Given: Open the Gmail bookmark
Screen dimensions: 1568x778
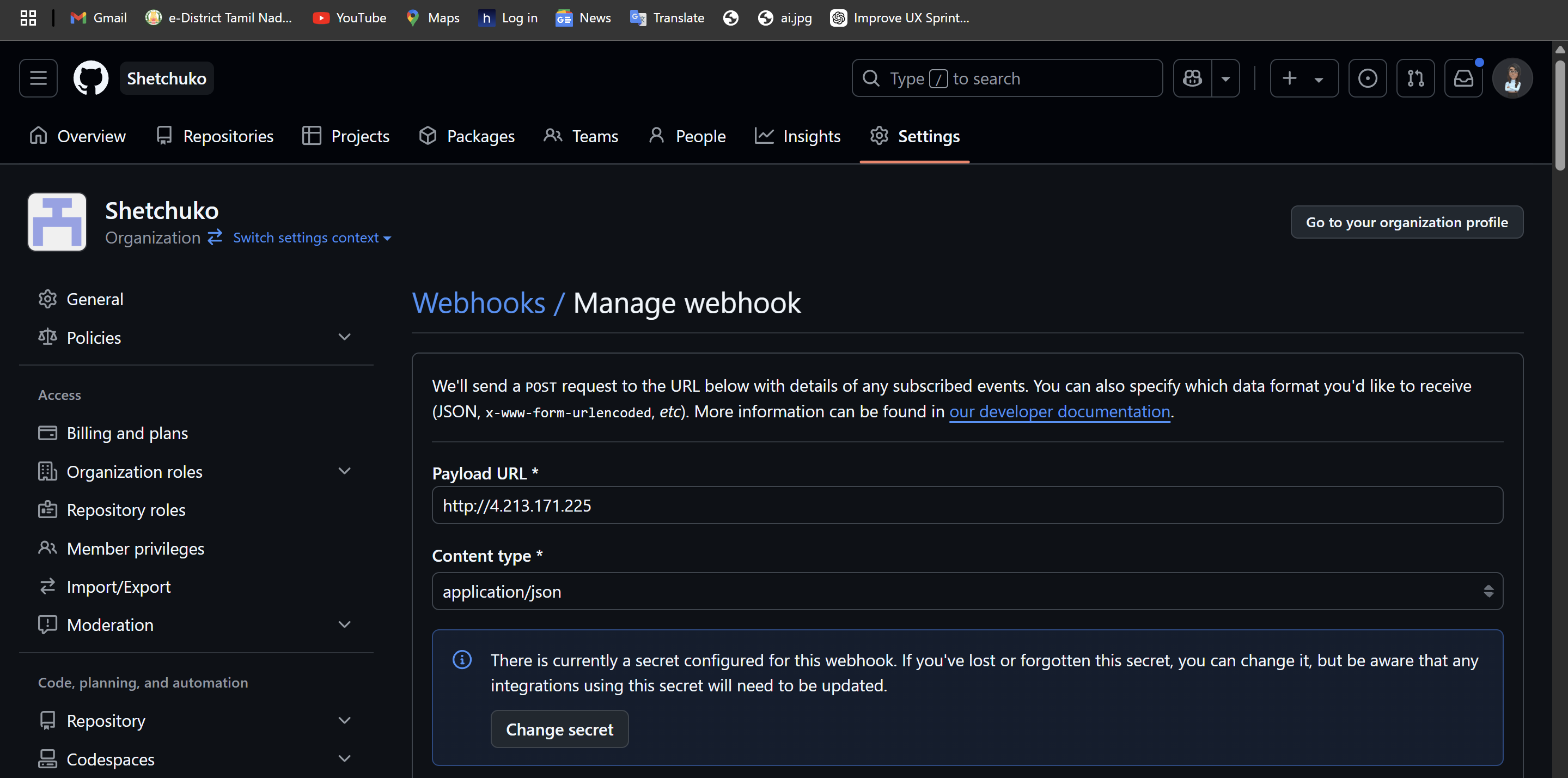Looking at the screenshot, I should click(99, 17).
